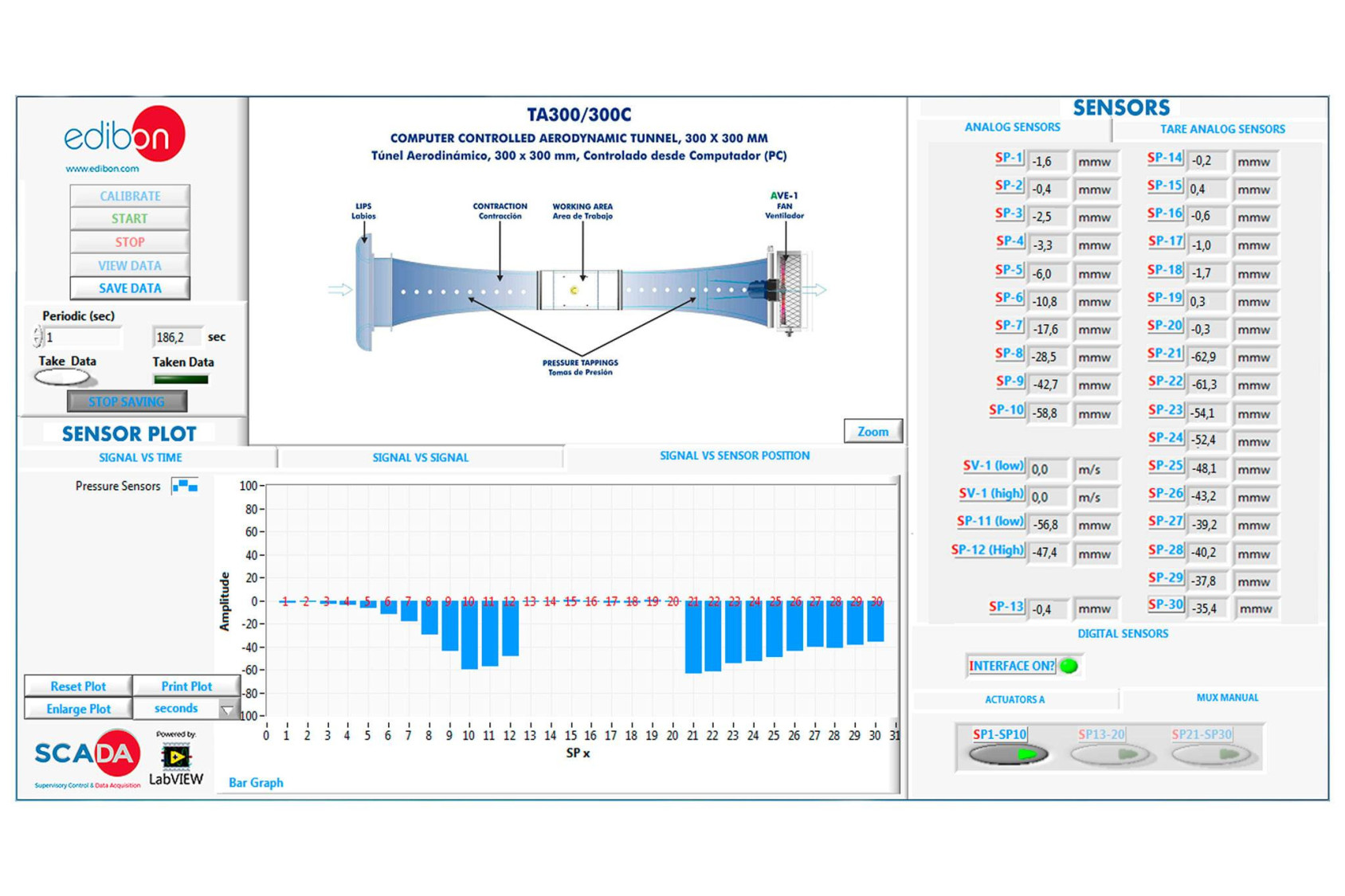Click the Periodic sec input field
1345x896 pixels.
(82, 338)
